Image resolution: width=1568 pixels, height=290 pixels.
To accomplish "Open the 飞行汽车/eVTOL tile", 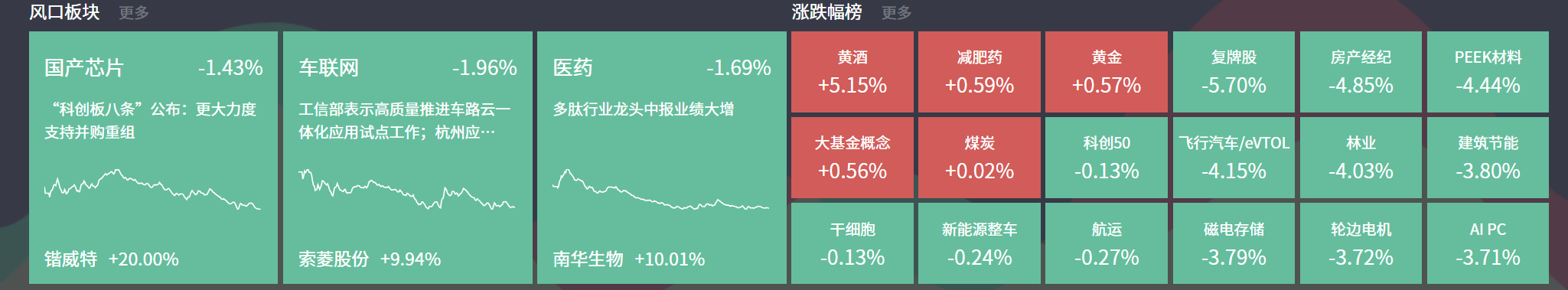I will [1234, 158].
